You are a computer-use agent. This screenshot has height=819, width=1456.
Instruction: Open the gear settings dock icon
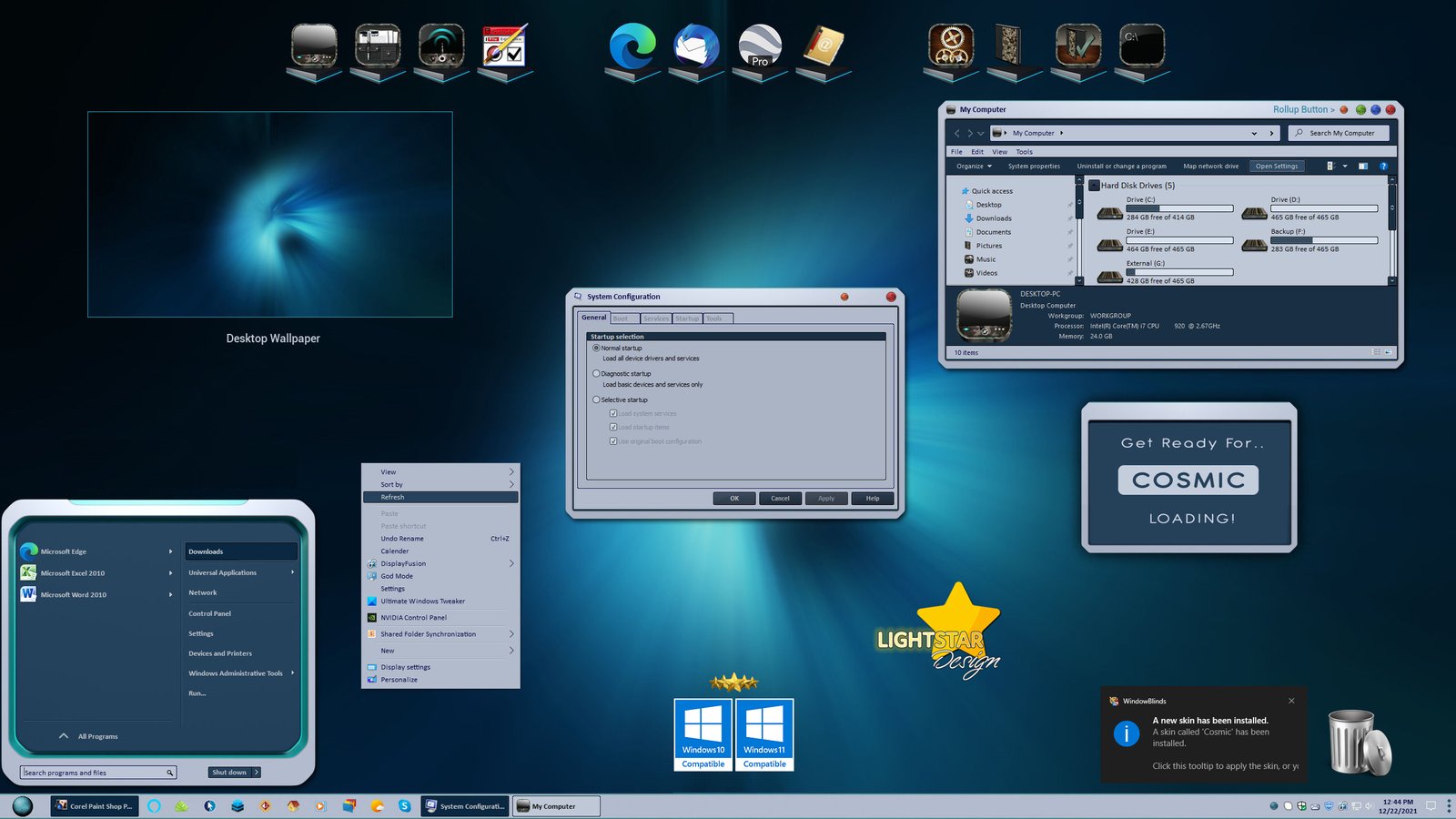click(951, 46)
